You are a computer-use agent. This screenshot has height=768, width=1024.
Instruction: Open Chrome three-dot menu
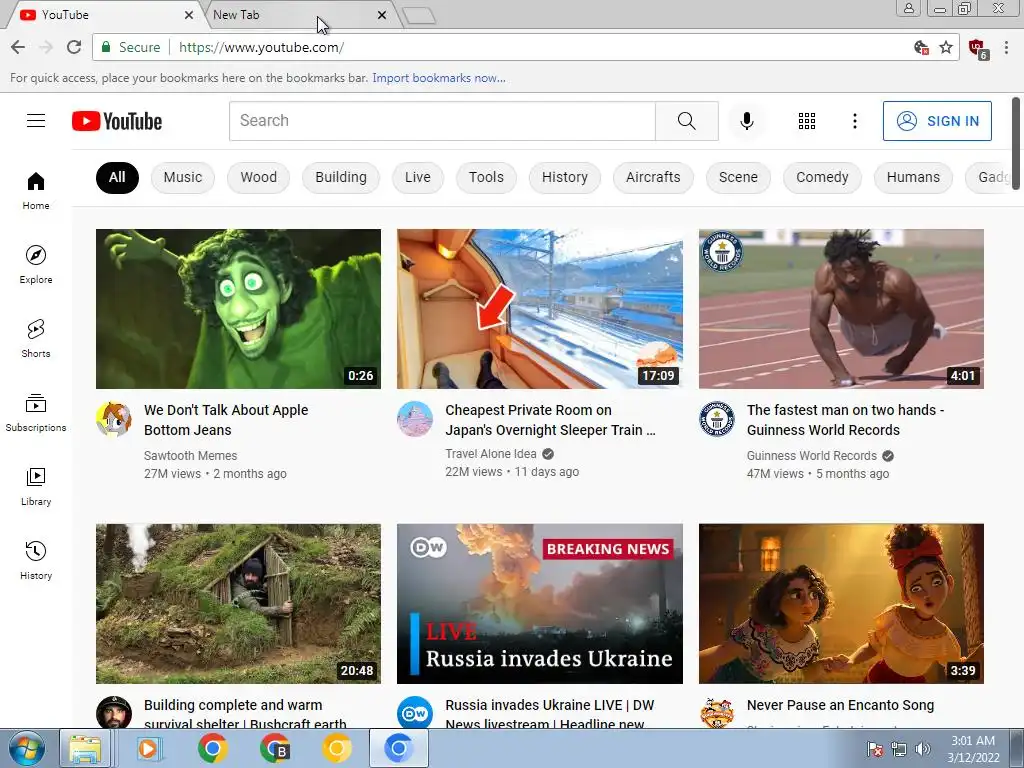(x=1006, y=47)
